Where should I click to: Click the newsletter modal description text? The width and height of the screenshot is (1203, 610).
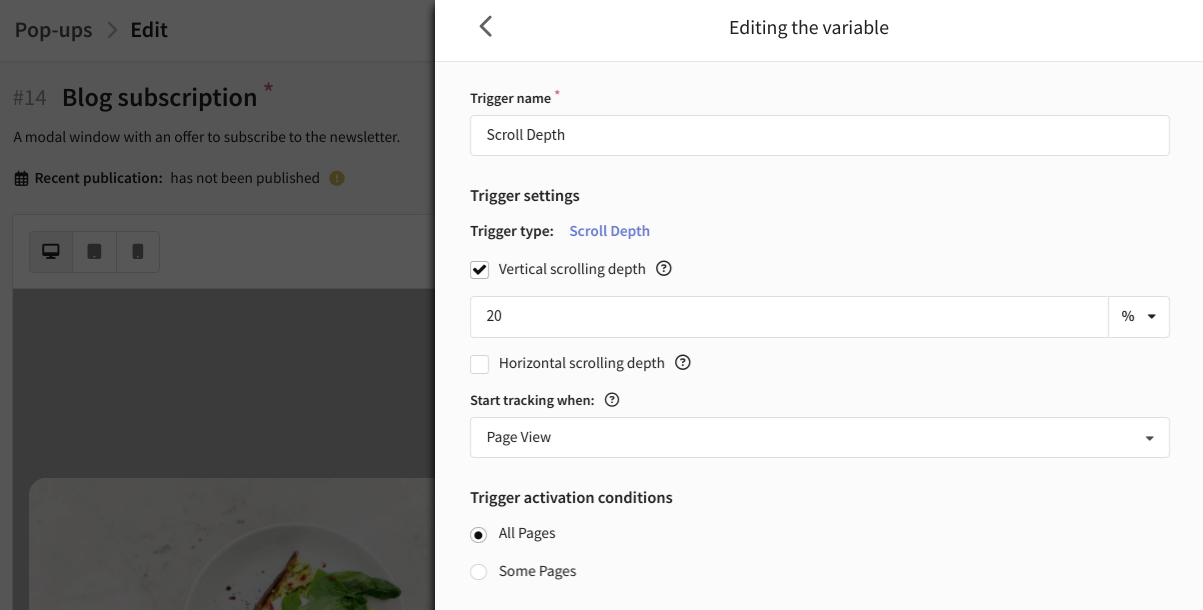(x=207, y=137)
